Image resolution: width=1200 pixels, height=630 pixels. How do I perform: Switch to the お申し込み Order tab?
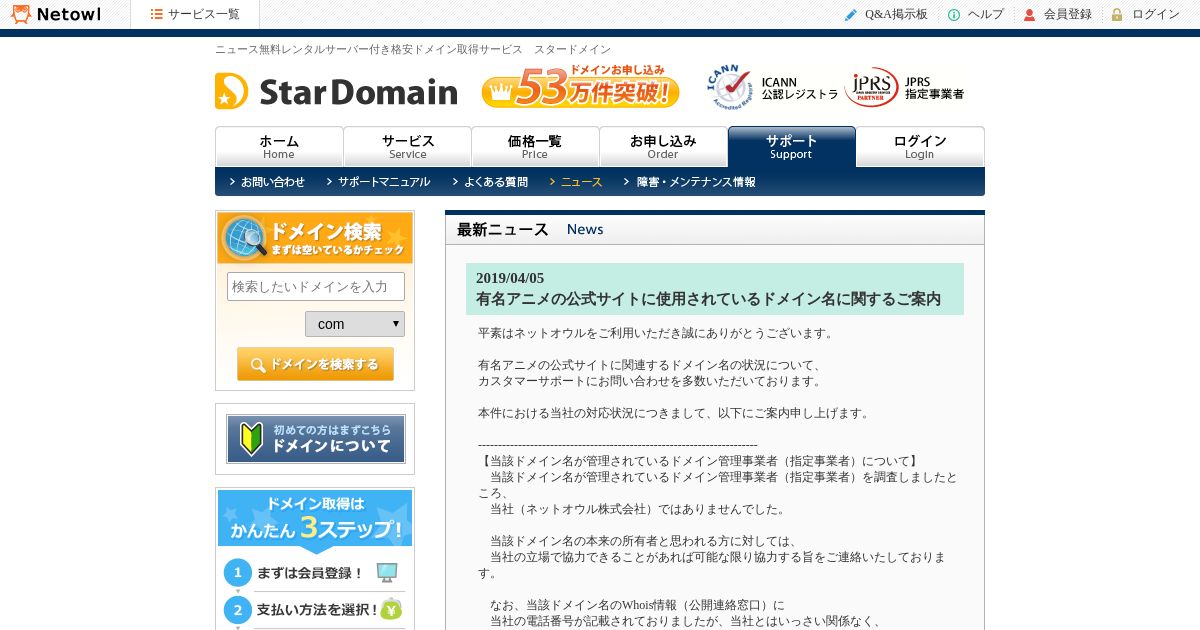tap(663, 146)
